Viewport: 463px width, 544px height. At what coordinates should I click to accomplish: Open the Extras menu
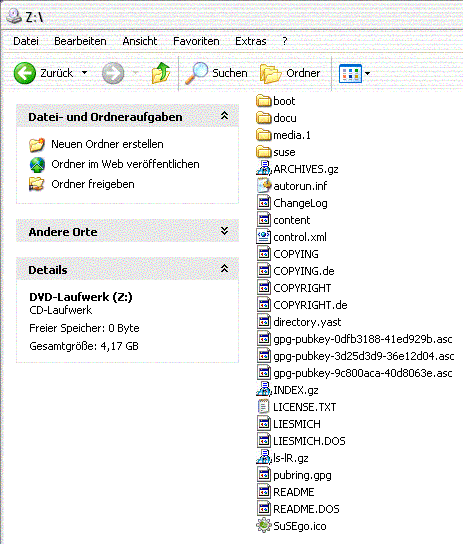(x=251, y=41)
